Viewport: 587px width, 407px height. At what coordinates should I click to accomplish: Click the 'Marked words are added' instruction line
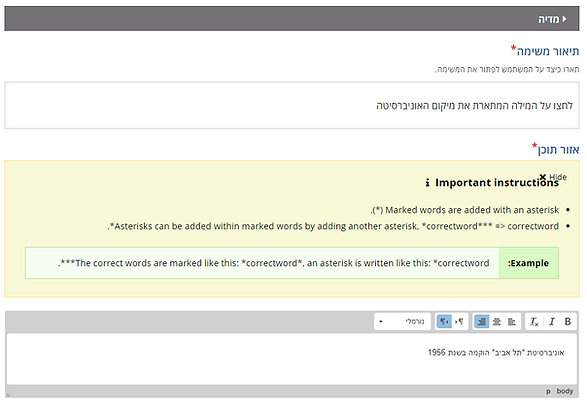point(464,210)
